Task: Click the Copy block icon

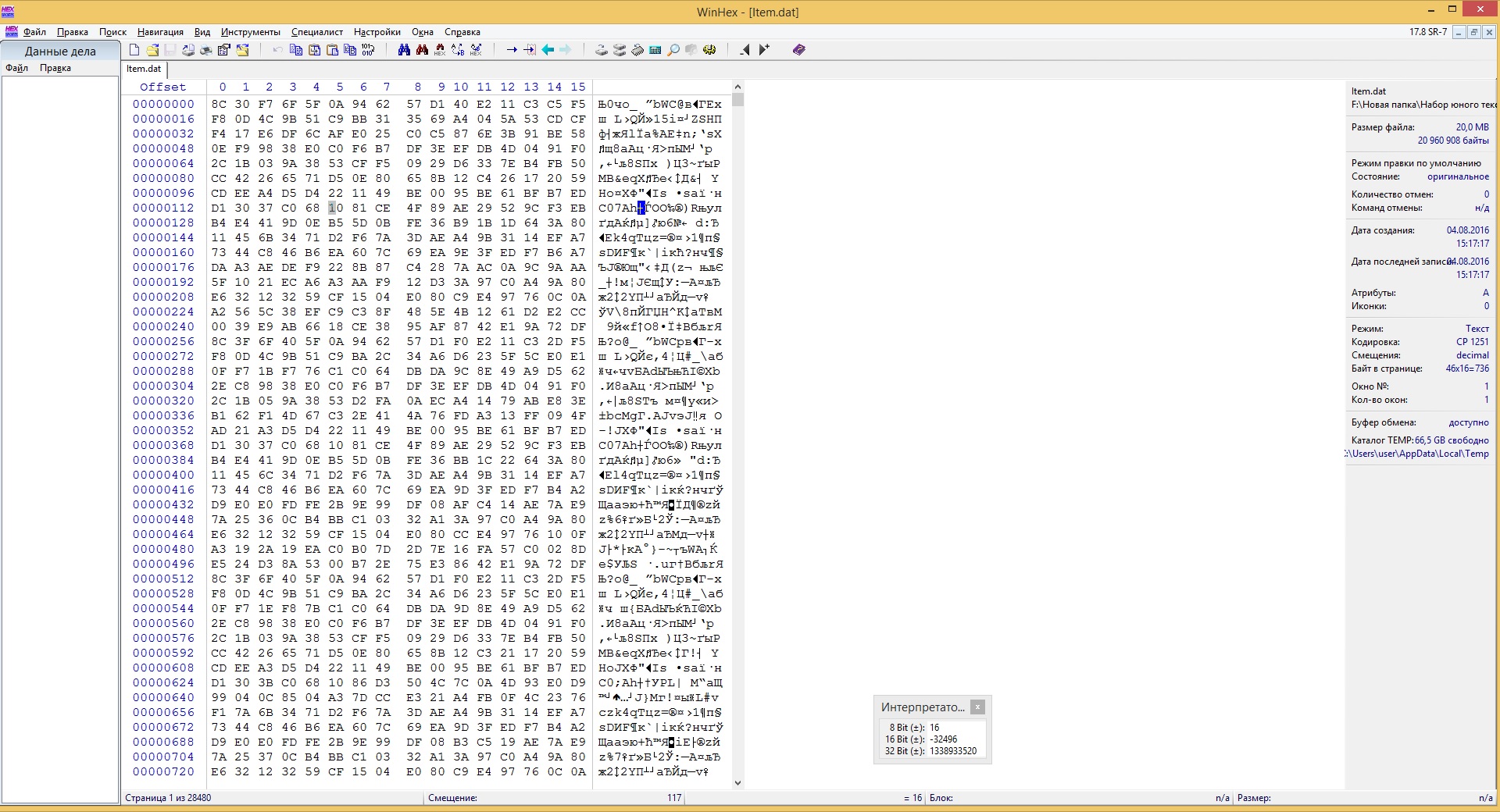Action: point(296,49)
